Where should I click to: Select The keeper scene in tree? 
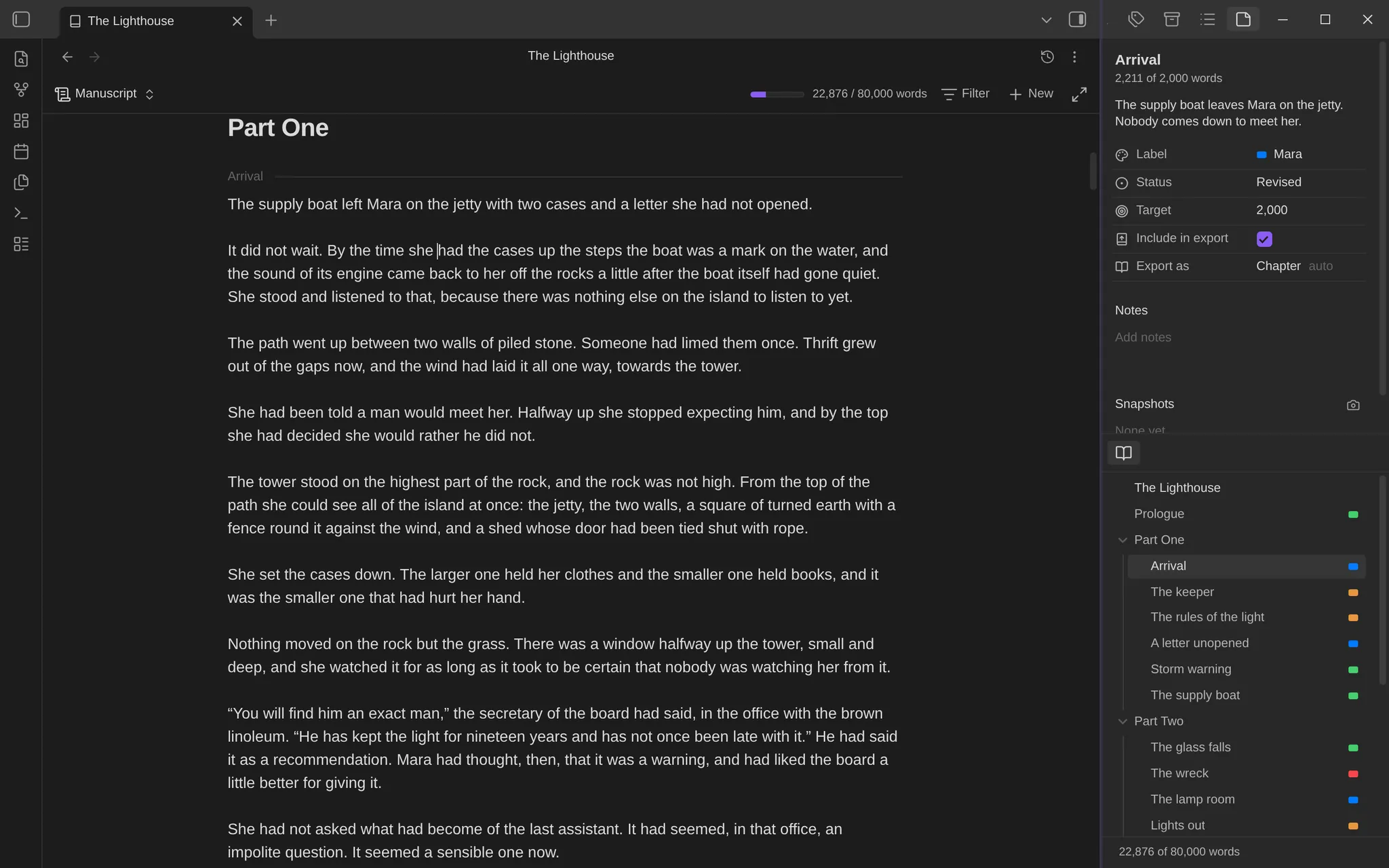tap(1246, 592)
